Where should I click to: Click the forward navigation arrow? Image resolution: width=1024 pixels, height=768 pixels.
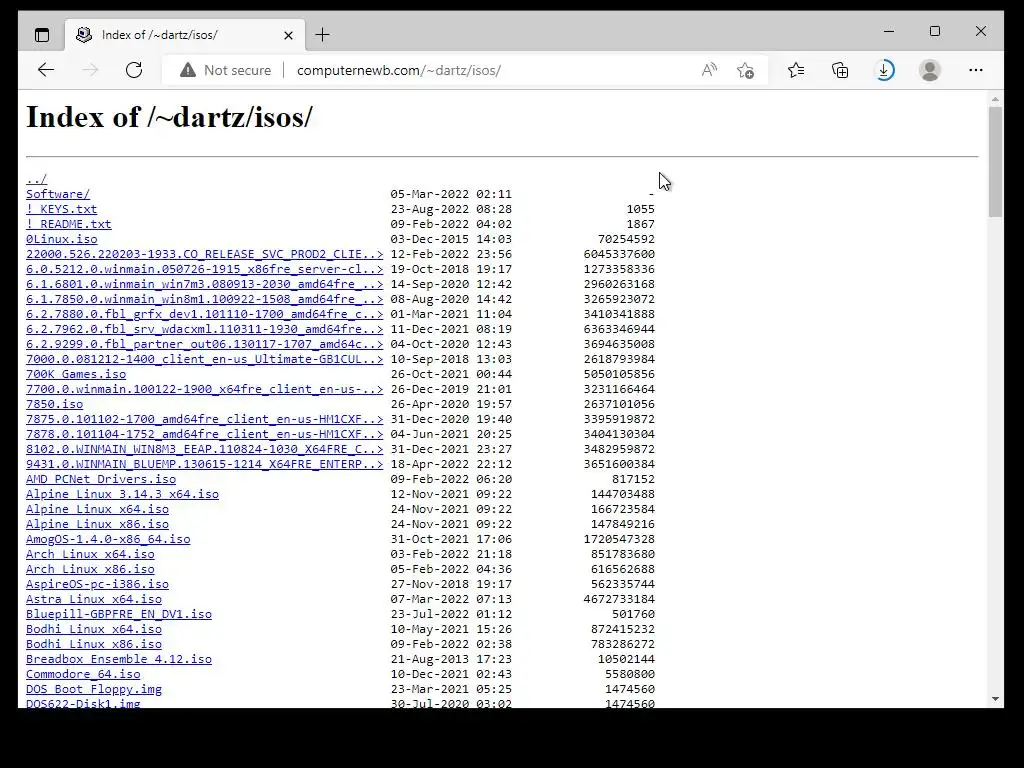click(x=90, y=70)
